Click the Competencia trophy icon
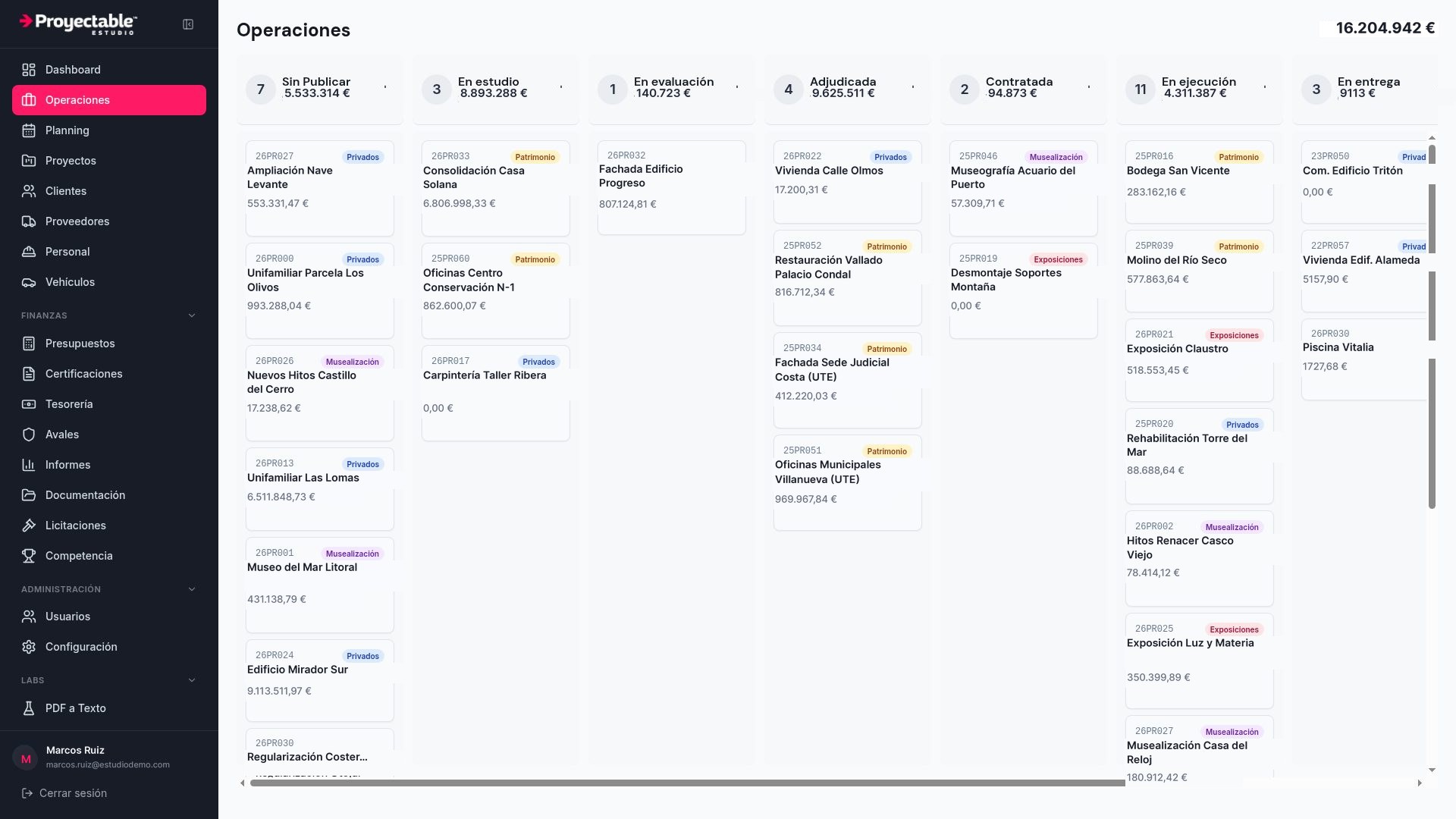This screenshot has height=819, width=1456. 29,556
